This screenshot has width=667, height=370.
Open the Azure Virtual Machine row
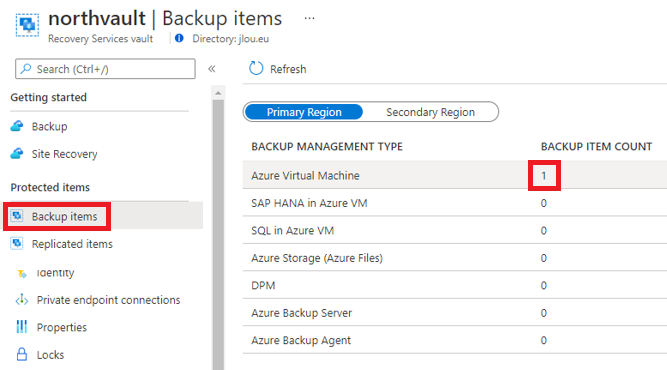coord(455,175)
